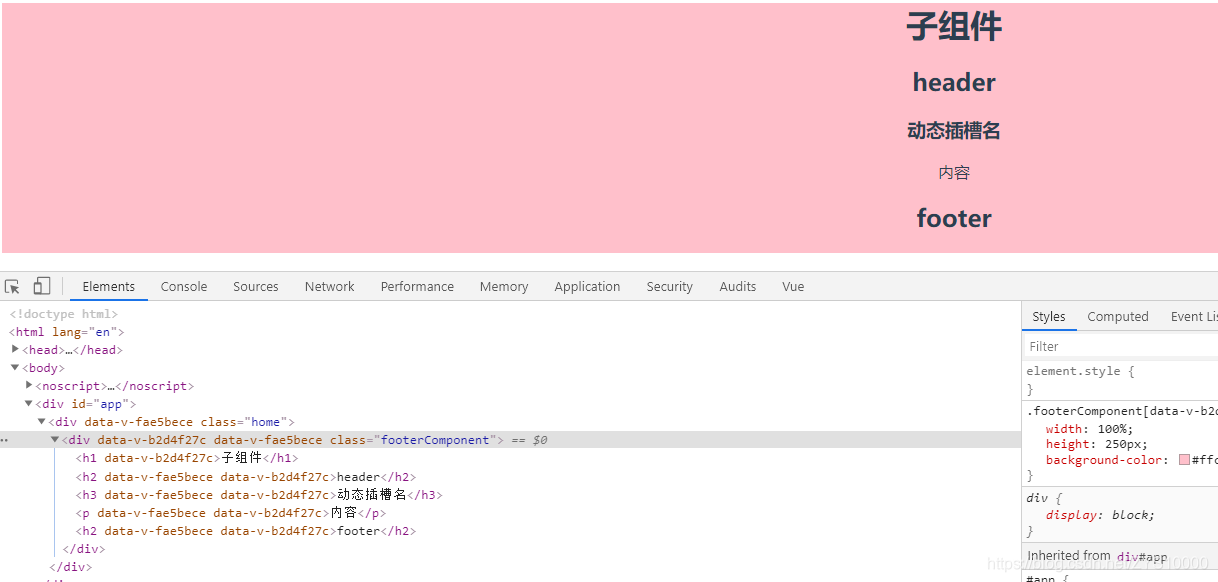1218x582 pixels.
Task: Collapse the div class="home" node
Action: coord(42,422)
